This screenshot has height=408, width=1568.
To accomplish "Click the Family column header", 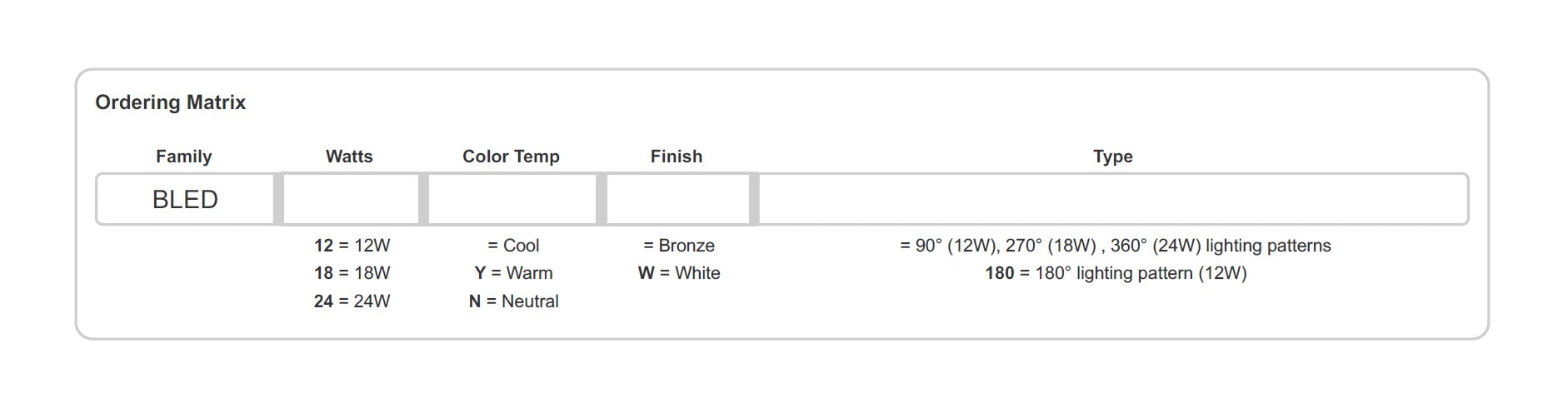I will click(183, 157).
